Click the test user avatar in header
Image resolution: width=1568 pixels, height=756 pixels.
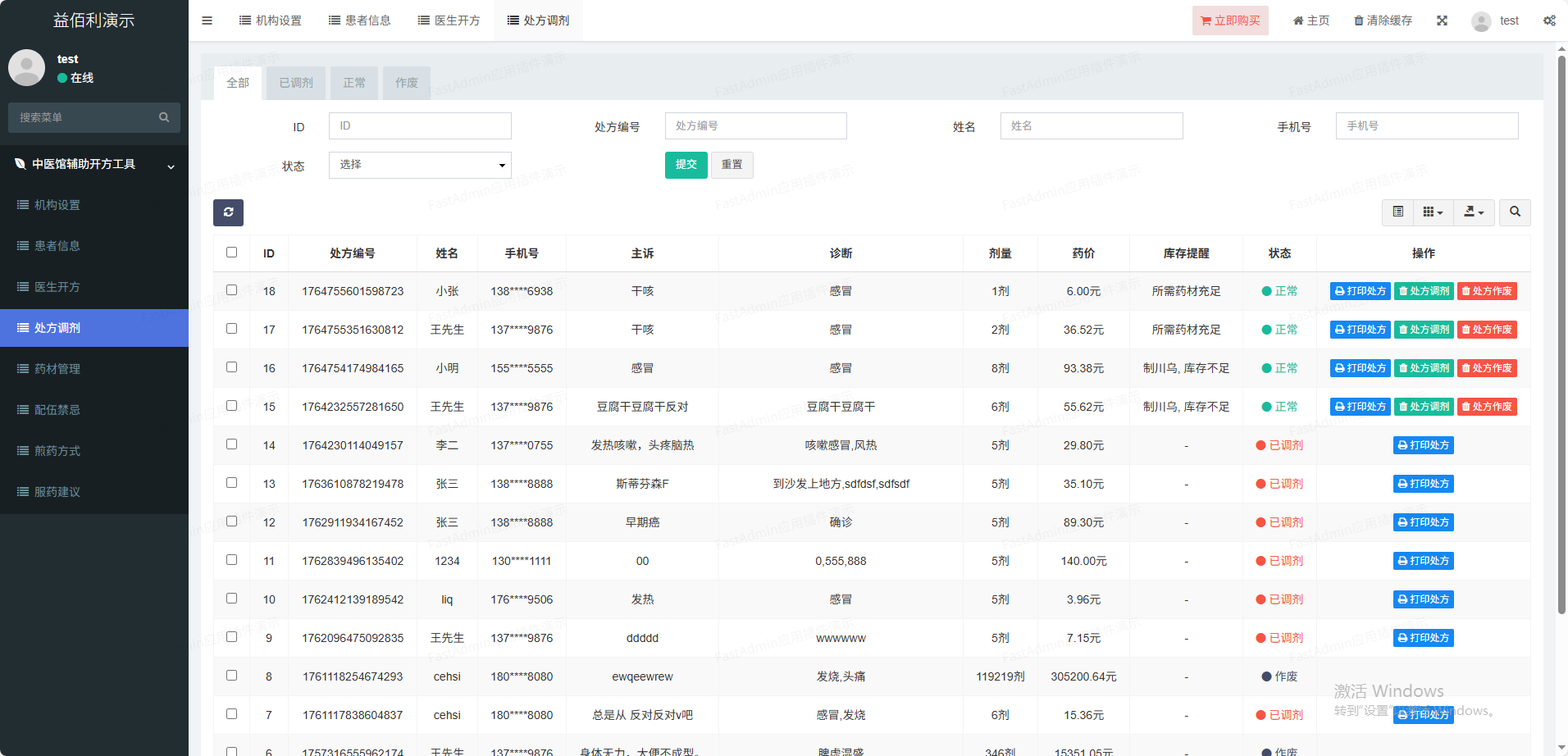[x=1481, y=21]
